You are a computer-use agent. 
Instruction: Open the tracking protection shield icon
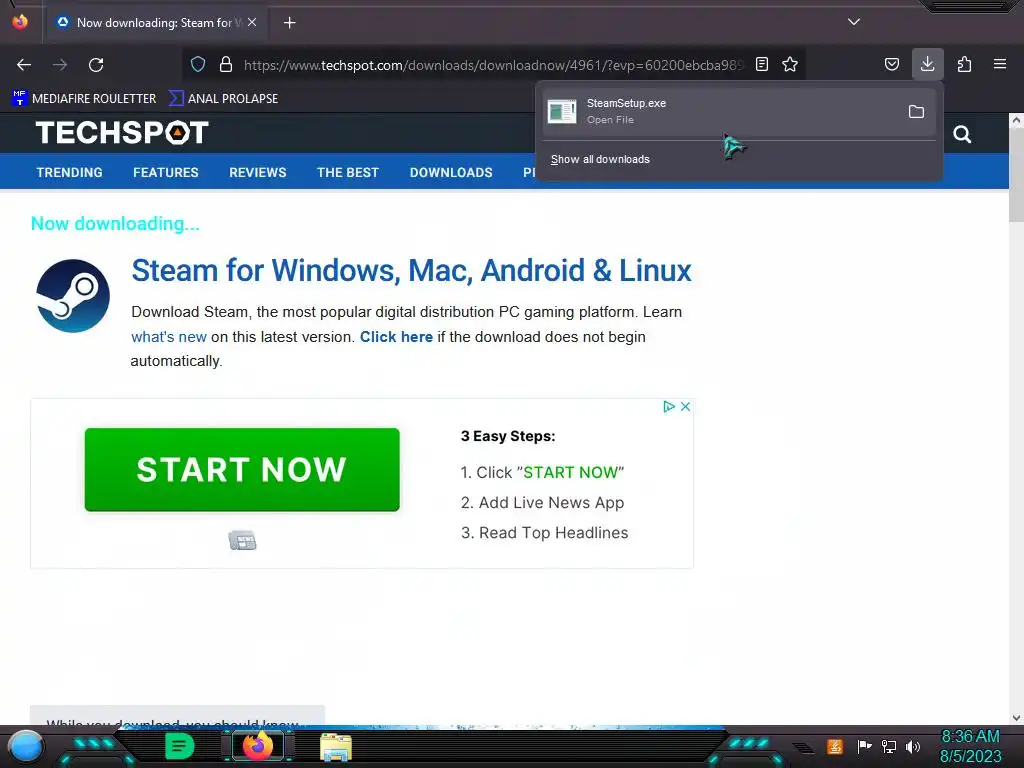coord(198,65)
